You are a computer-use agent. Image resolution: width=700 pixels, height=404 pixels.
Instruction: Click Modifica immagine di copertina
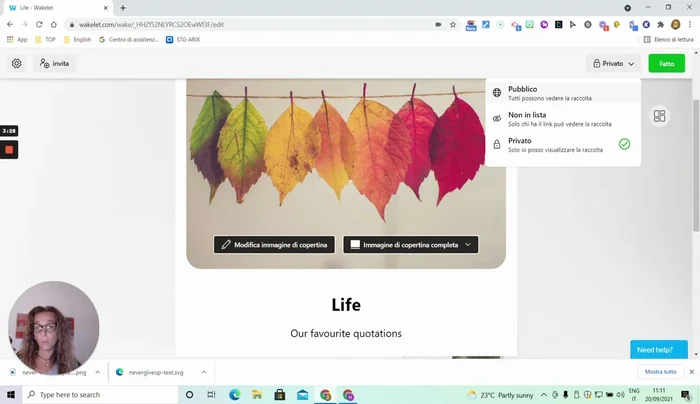click(274, 245)
